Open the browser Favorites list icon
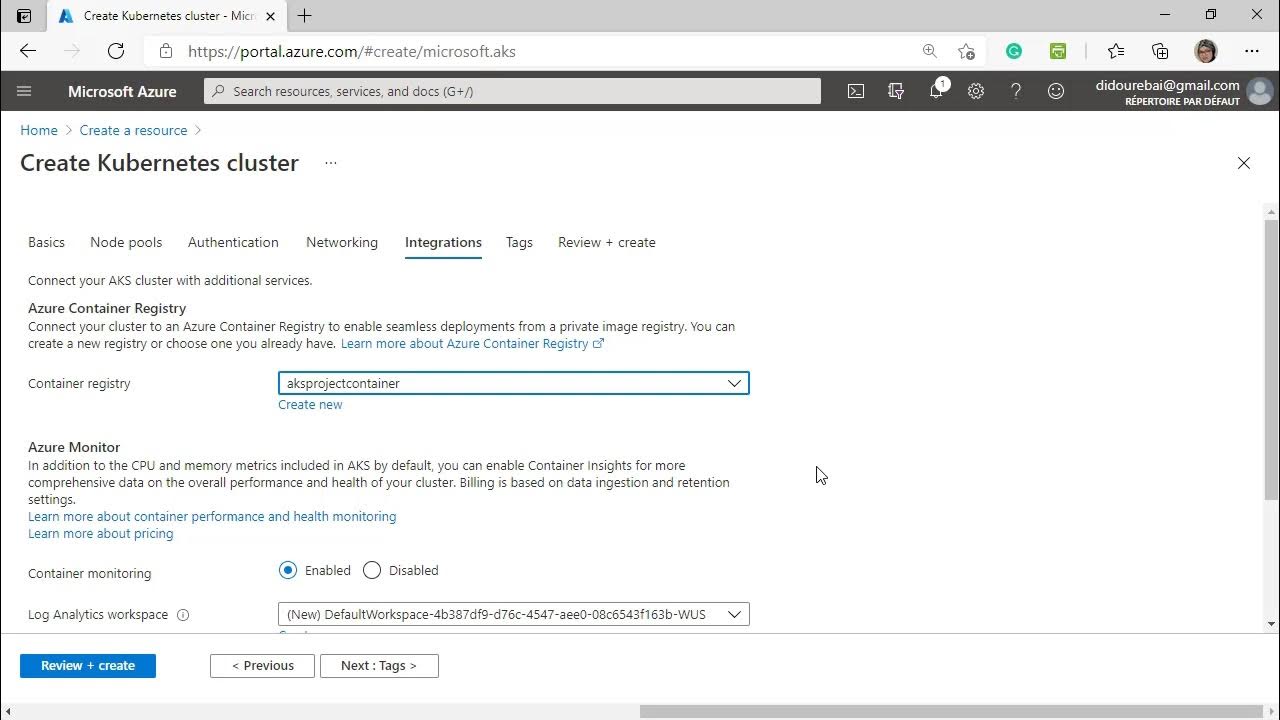The image size is (1280, 720). (1116, 51)
